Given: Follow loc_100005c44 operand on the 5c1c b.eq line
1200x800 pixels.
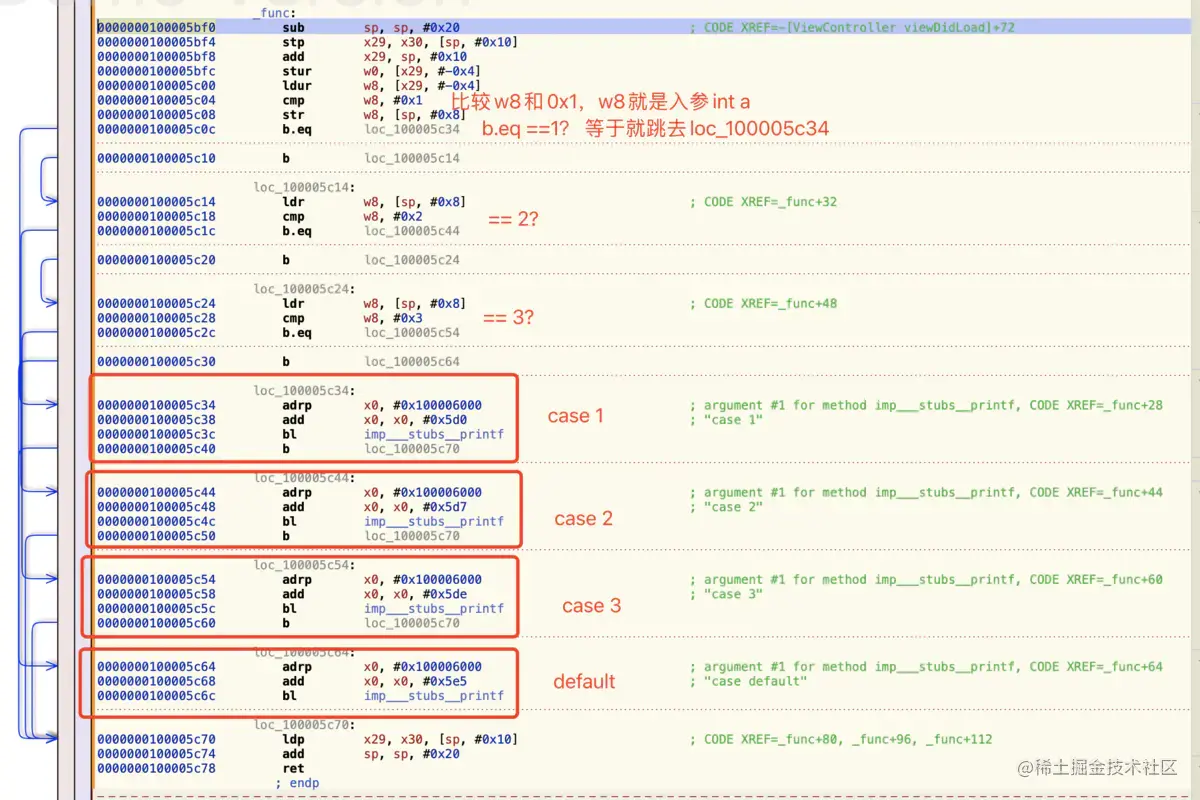Looking at the screenshot, I should click(x=412, y=231).
